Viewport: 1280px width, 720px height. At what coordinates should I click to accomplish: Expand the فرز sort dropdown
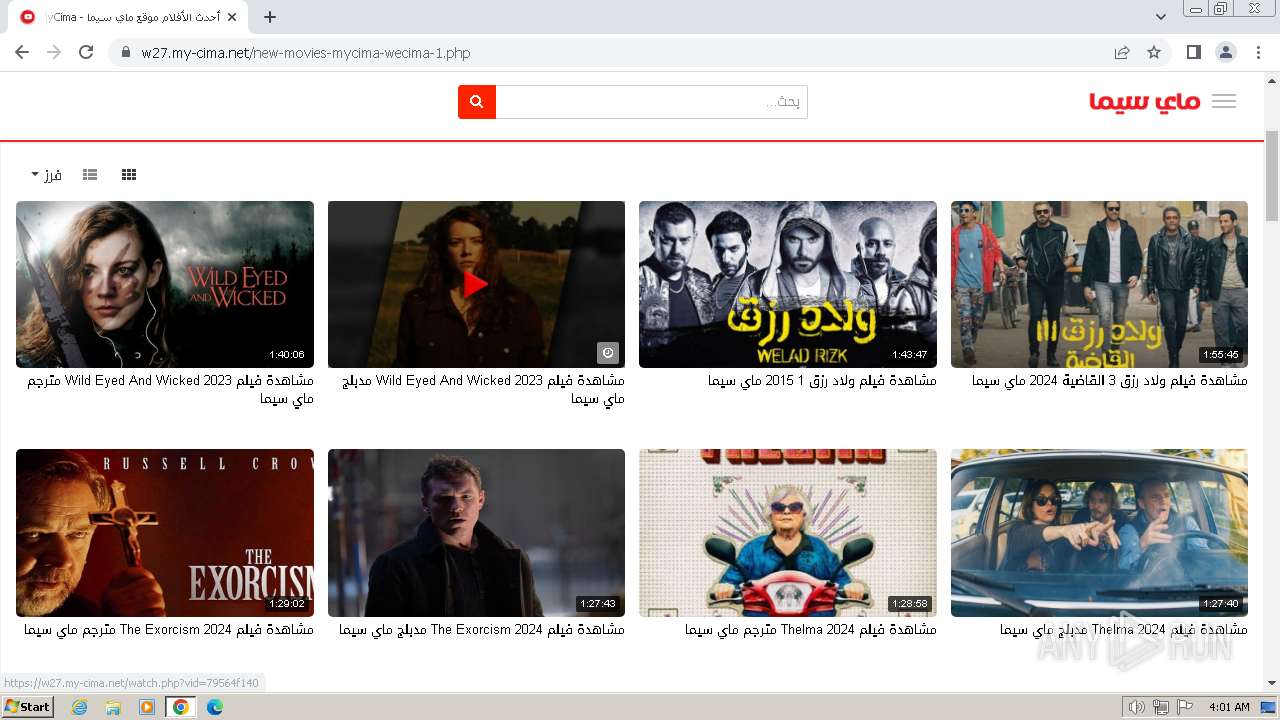click(x=46, y=175)
